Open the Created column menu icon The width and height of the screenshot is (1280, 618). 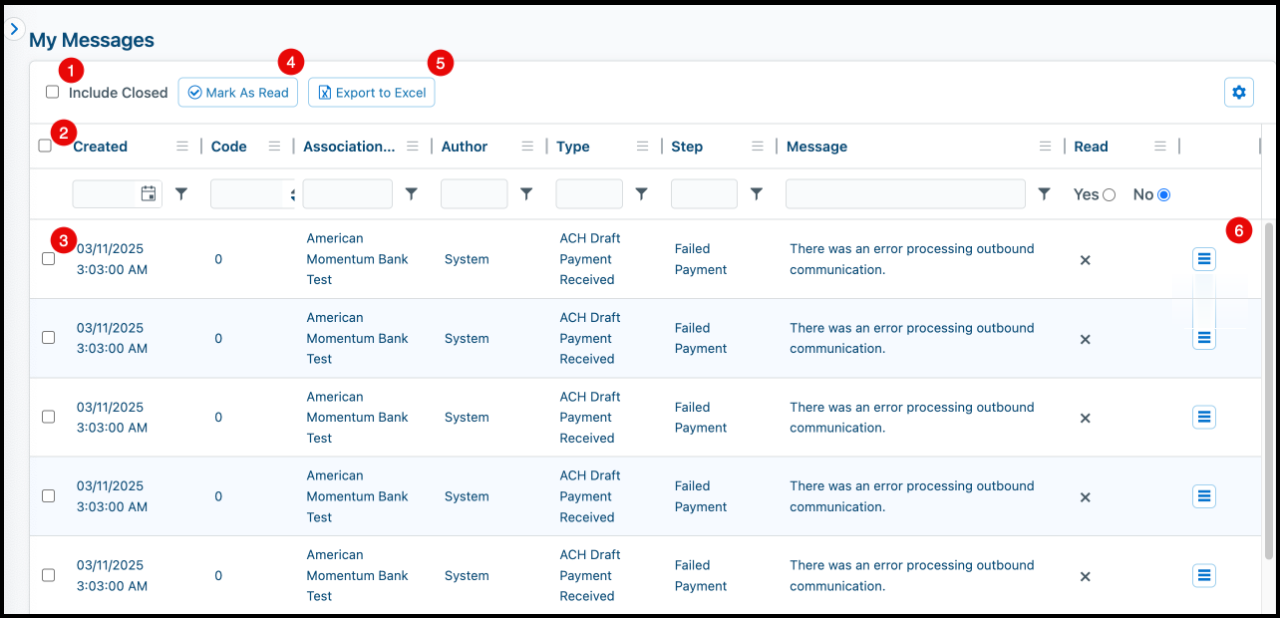pyautogui.click(x=182, y=146)
